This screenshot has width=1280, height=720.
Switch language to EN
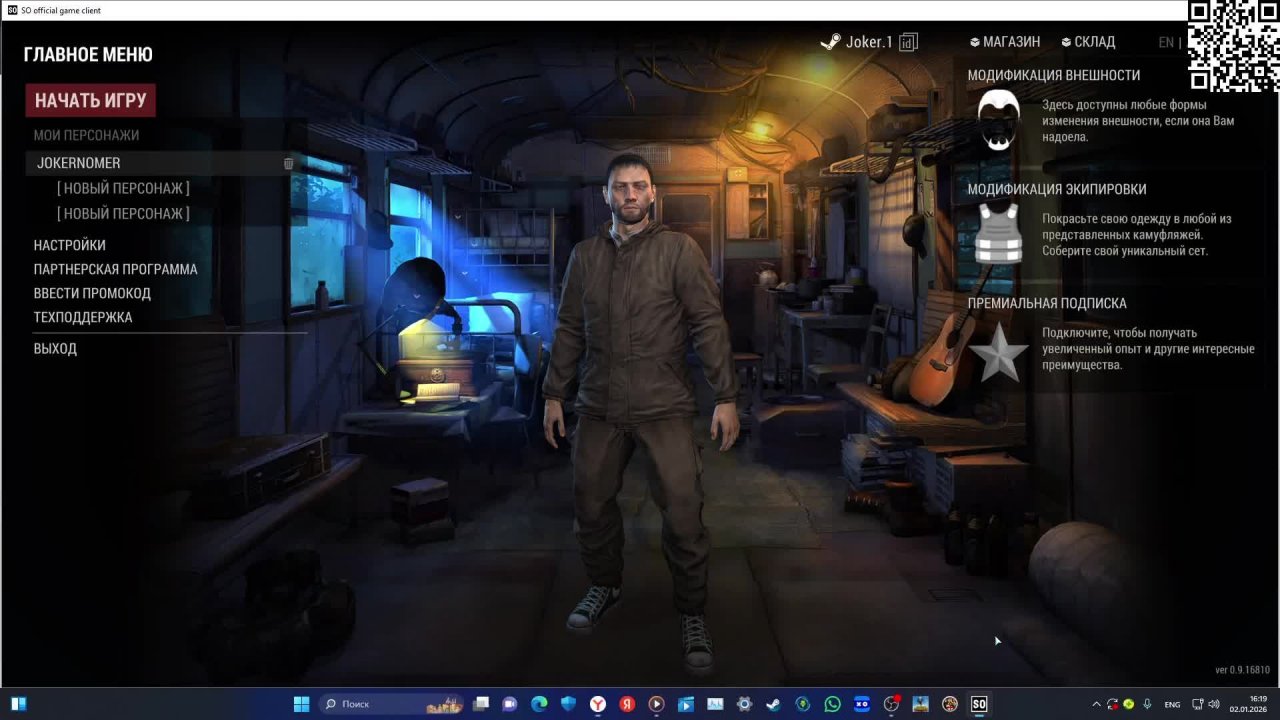coord(1166,42)
